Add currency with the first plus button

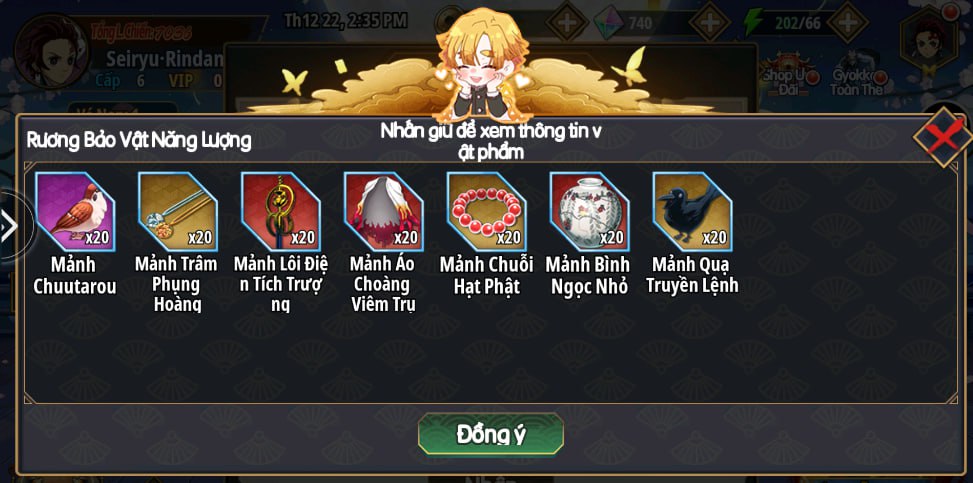coord(567,23)
